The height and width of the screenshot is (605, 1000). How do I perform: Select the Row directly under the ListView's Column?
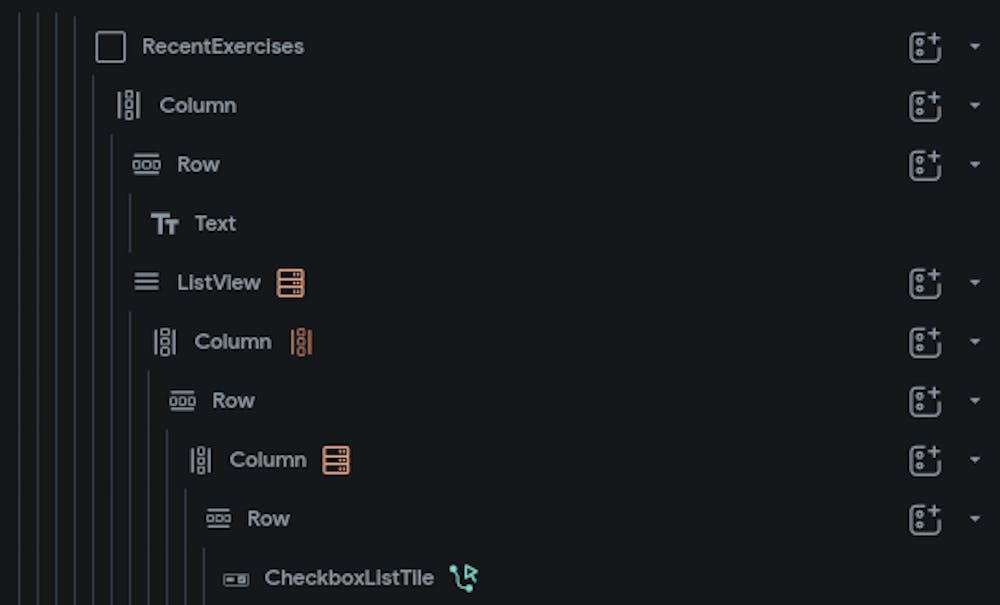pos(233,401)
